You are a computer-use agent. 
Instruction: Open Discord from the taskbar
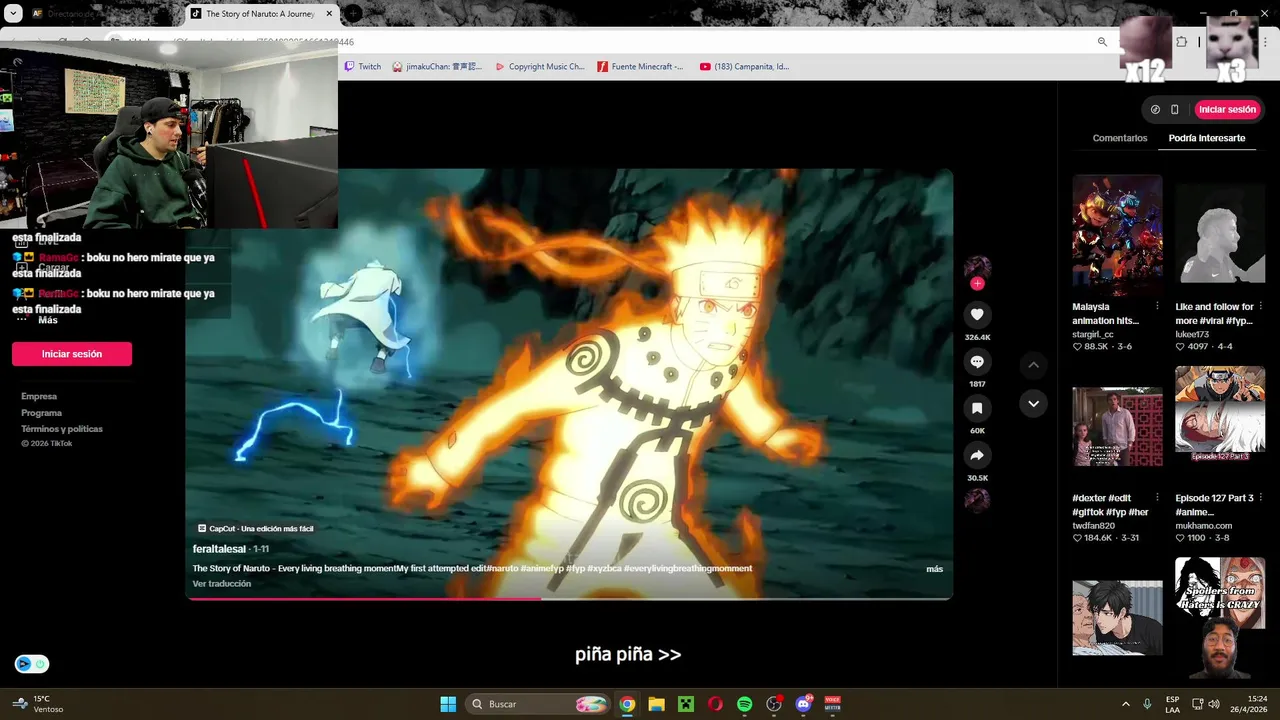point(803,704)
